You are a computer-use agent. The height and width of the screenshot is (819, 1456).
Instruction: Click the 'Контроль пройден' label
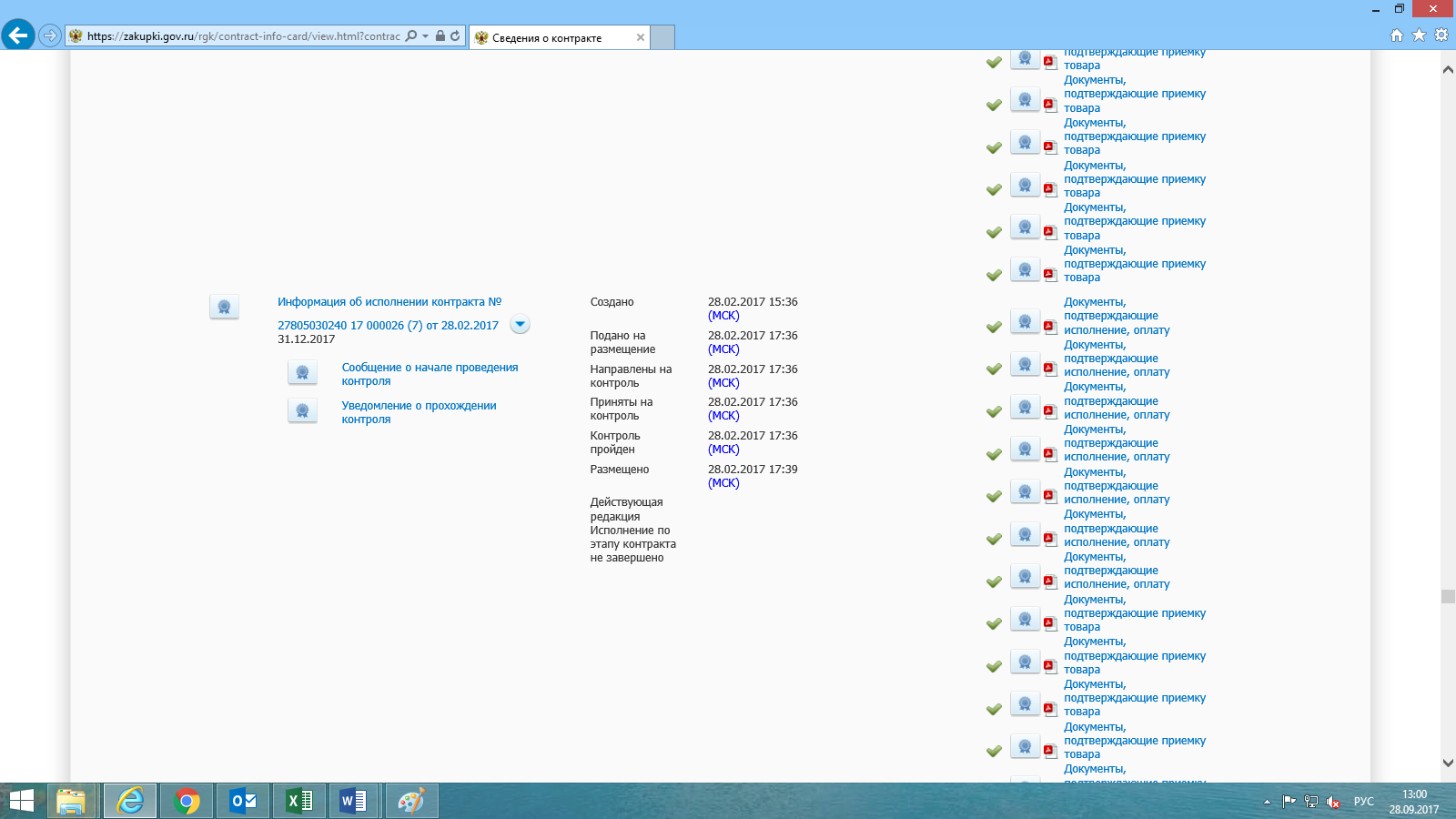(615, 442)
